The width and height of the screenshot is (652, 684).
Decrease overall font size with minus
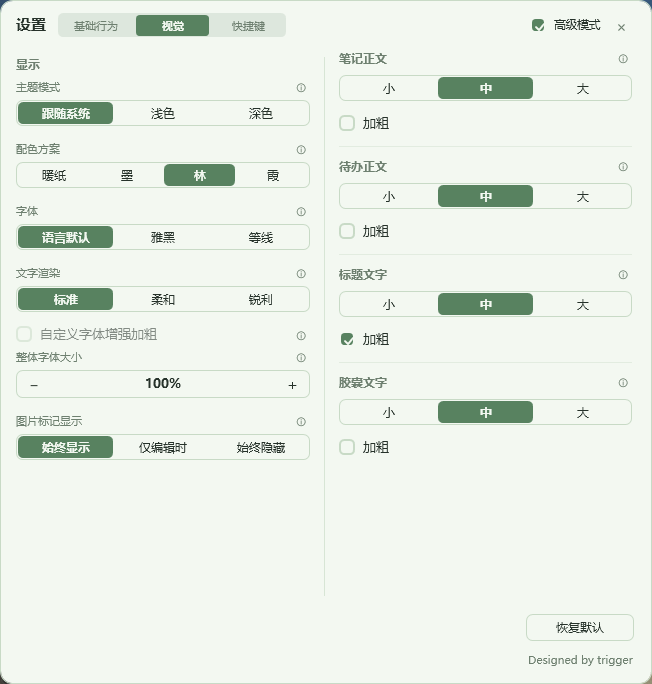(x=34, y=385)
